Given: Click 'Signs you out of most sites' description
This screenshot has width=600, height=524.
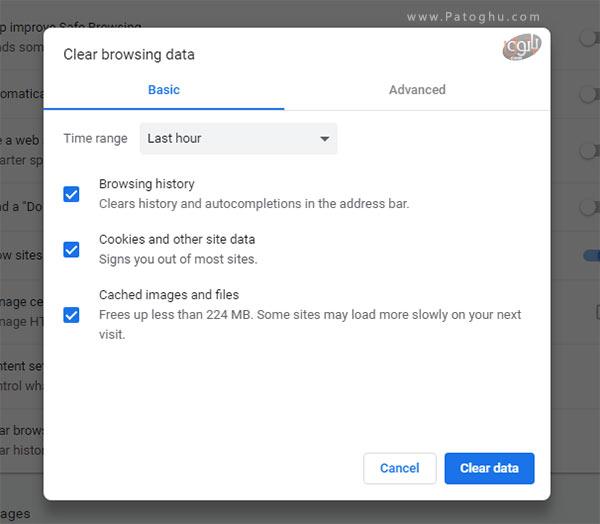Looking at the screenshot, I should coord(178,260).
